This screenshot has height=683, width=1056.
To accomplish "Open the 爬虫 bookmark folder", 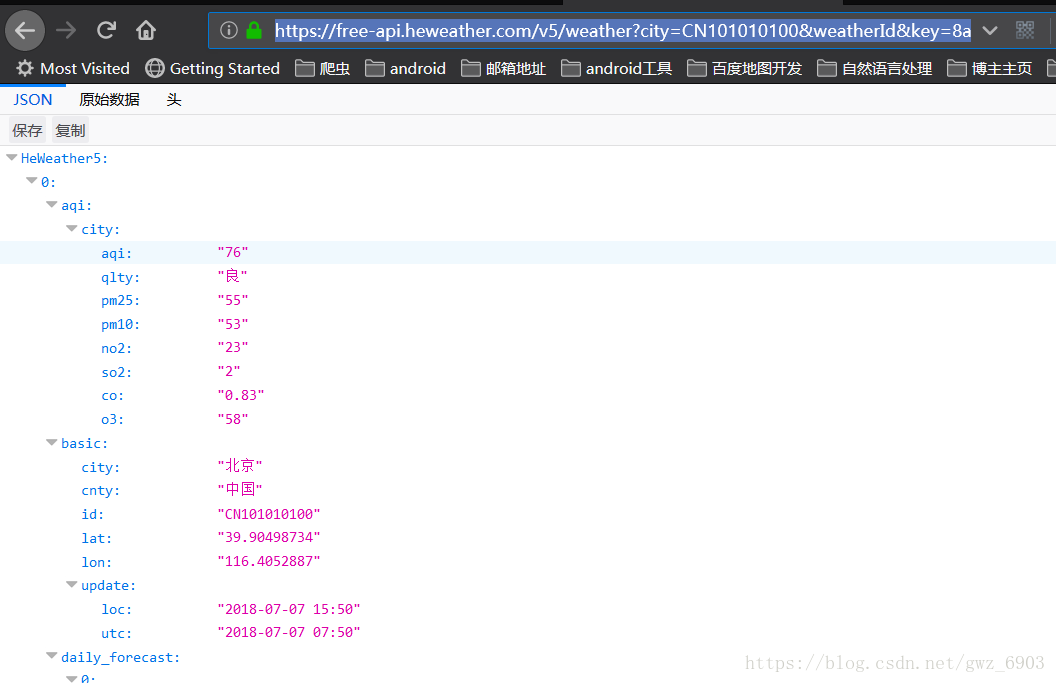I will (323, 69).
